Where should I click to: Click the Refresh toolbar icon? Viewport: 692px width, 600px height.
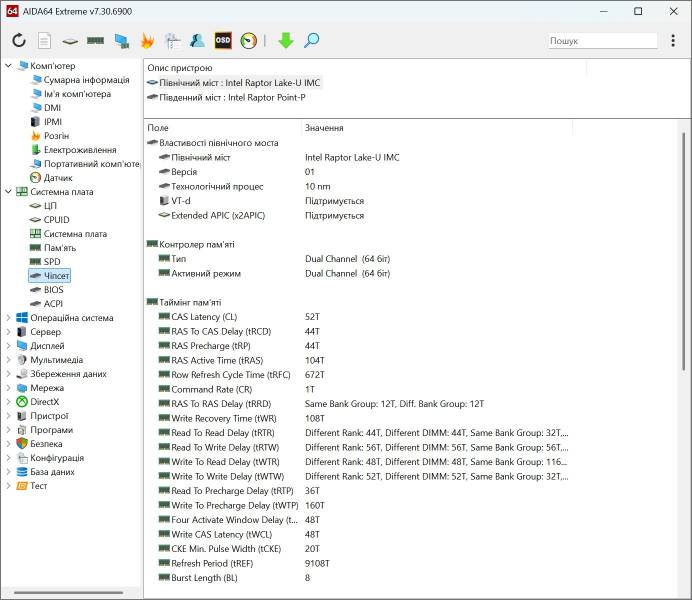[x=19, y=41]
